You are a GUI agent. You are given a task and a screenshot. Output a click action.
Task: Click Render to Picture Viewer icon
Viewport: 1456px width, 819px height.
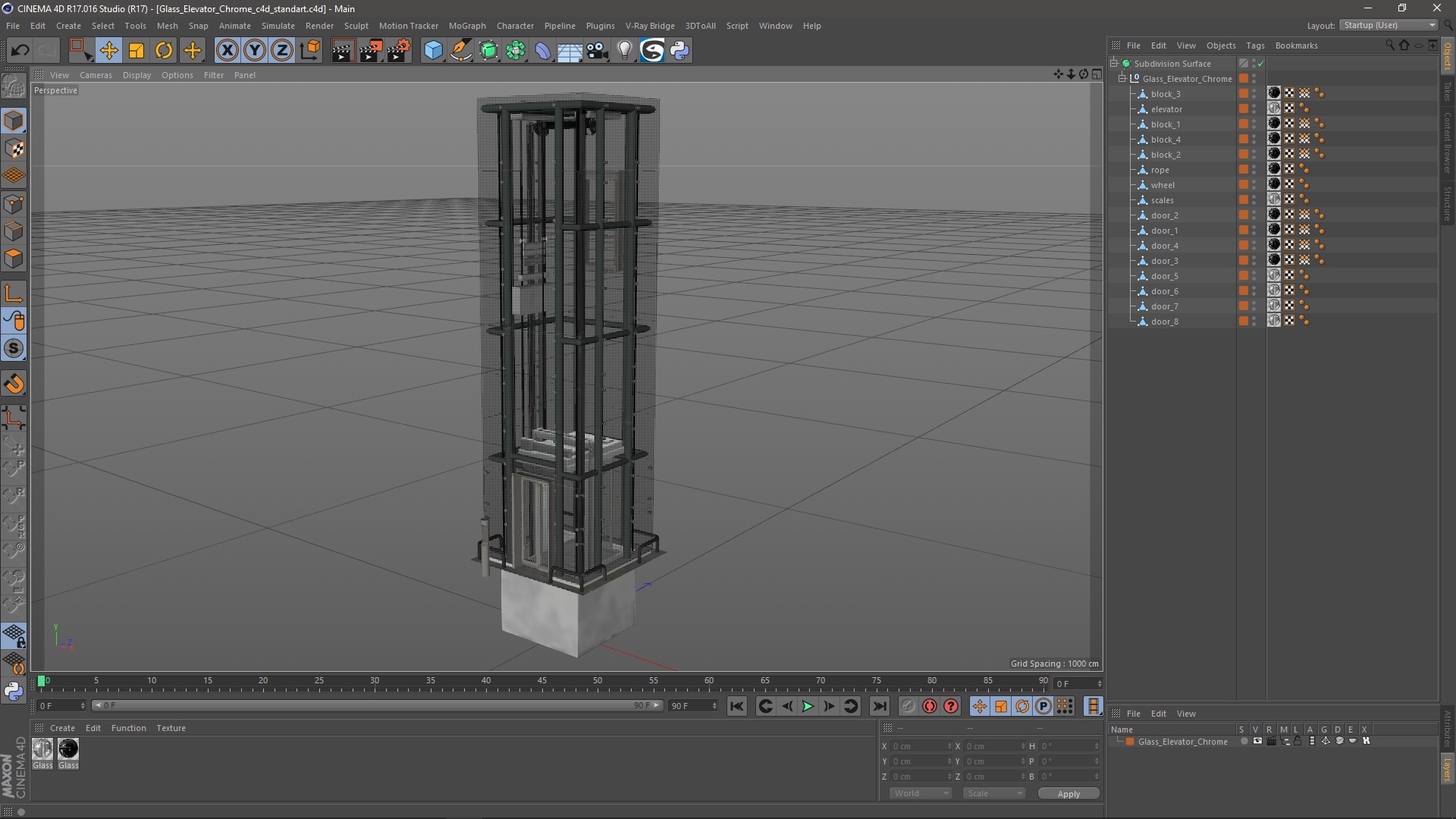[371, 51]
